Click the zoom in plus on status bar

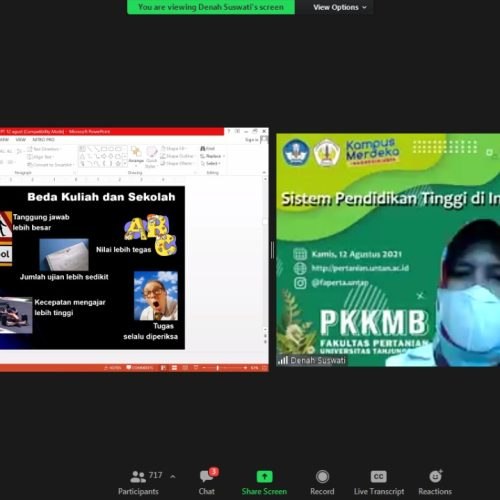[245, 368]
